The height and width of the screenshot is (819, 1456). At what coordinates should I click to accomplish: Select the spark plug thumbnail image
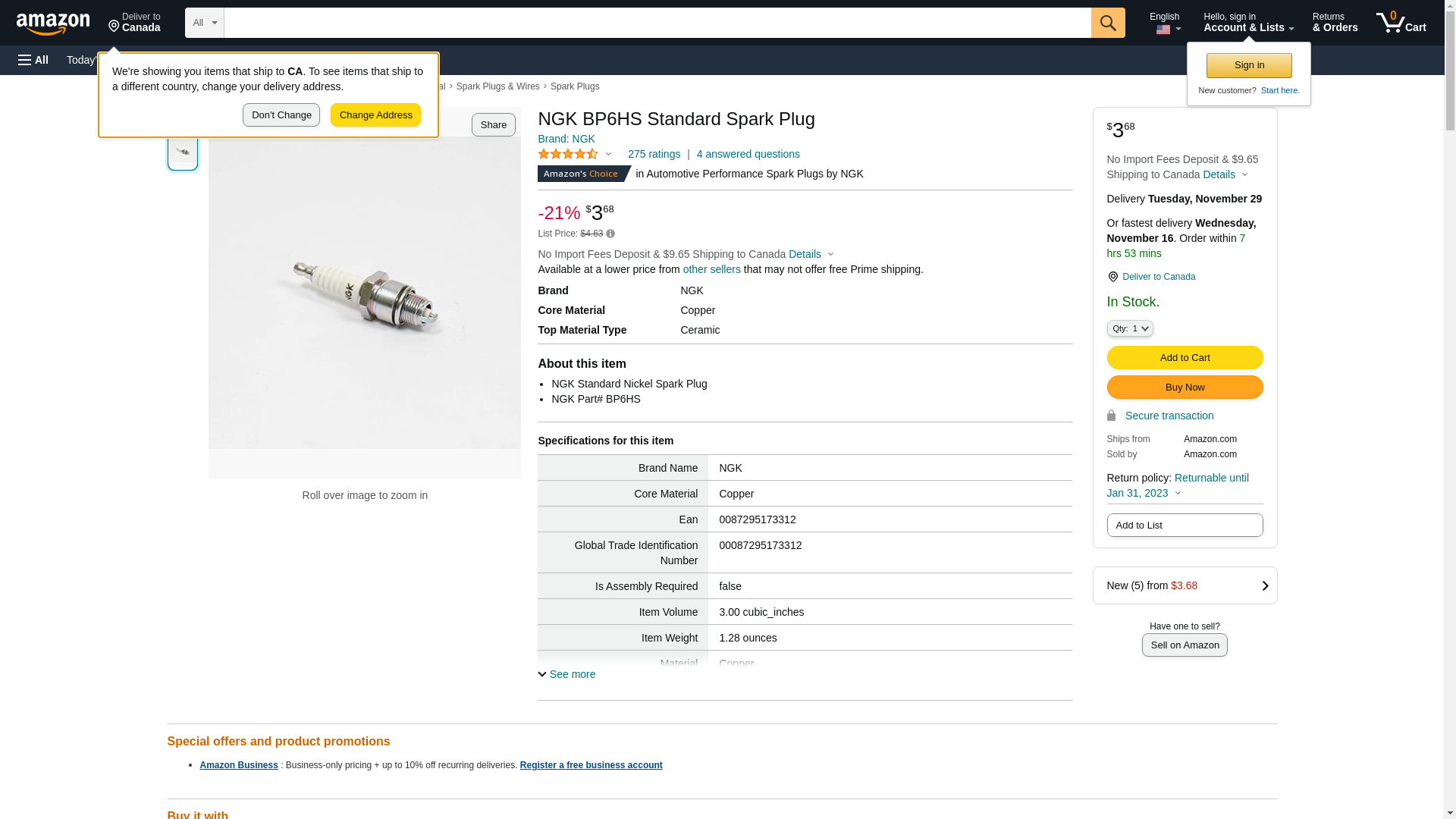[x=183, y=152]
